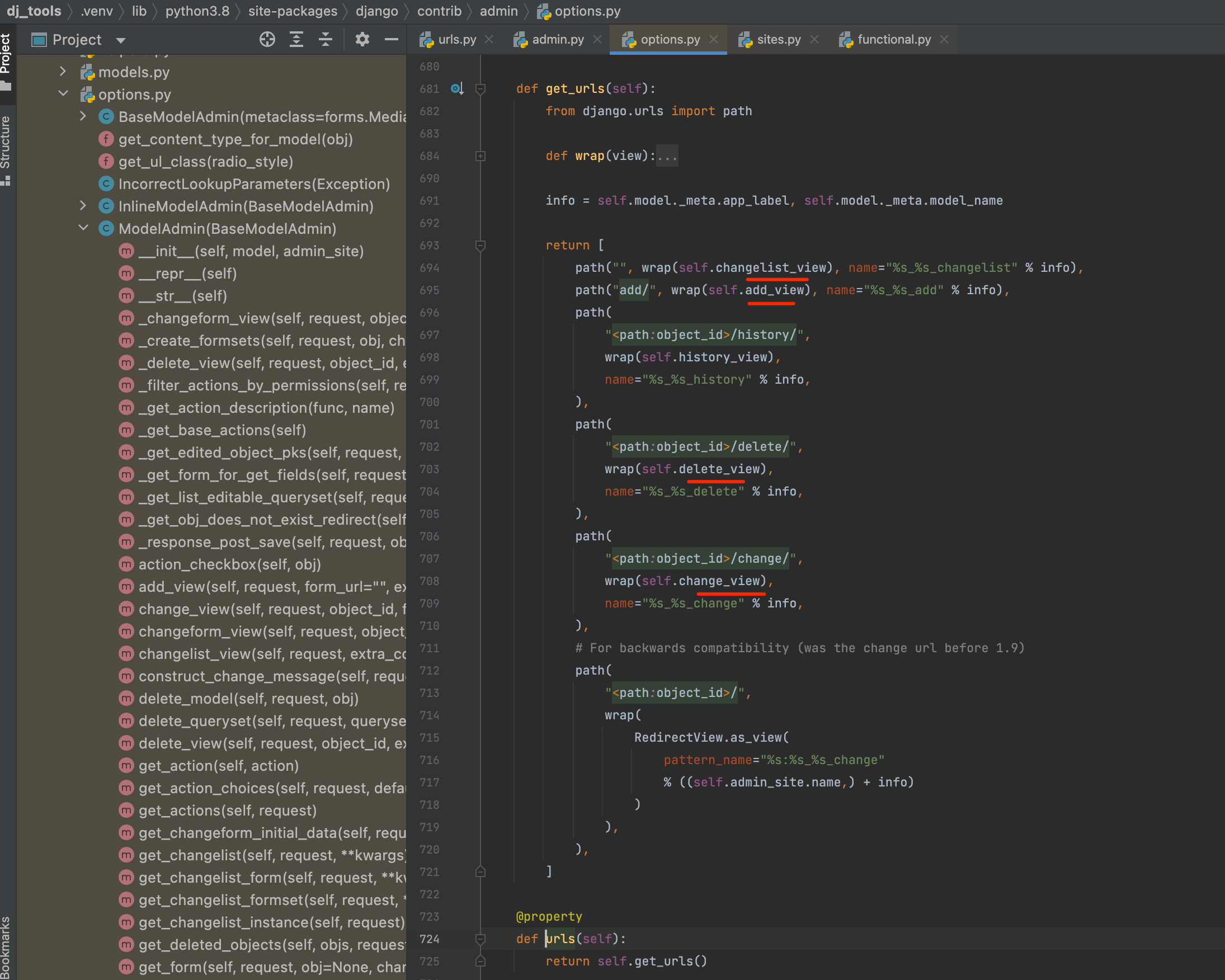Collapse the ModelAdmin class node
1225x980 pixels.
coord(83,228)
